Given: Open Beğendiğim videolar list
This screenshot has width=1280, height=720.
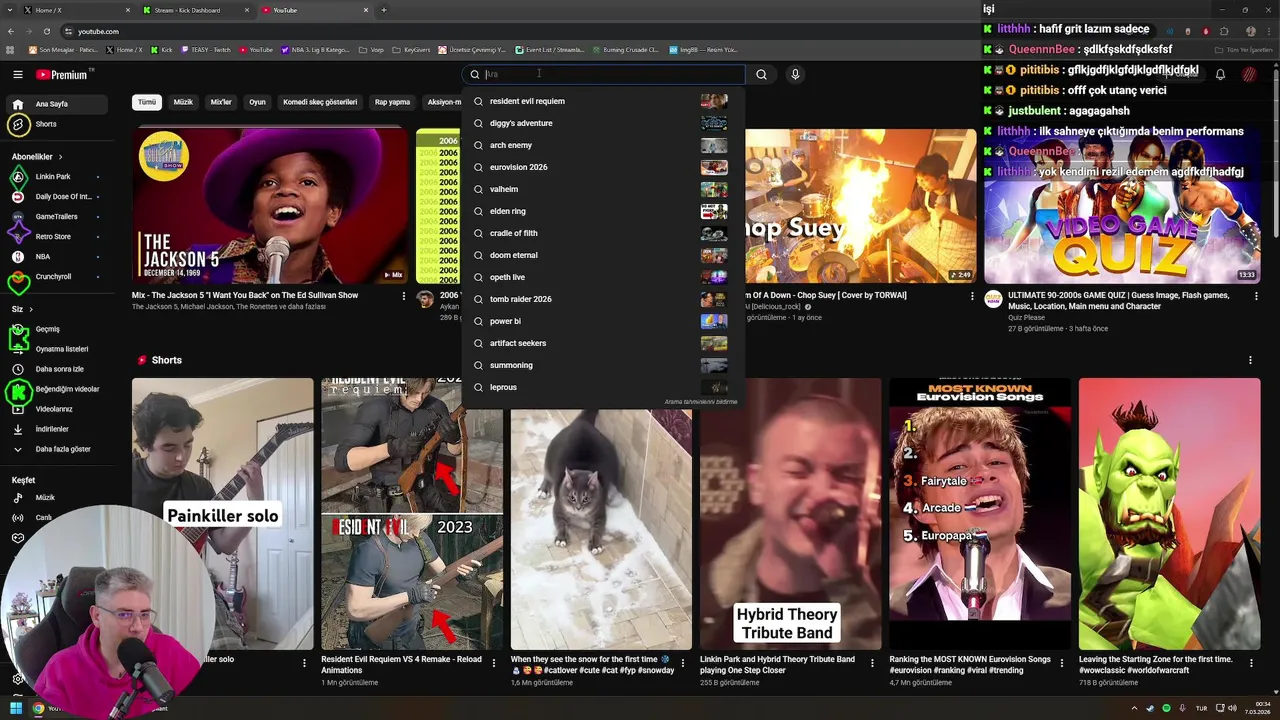Looking at the screenshot, I should click(x=58, y=389).
